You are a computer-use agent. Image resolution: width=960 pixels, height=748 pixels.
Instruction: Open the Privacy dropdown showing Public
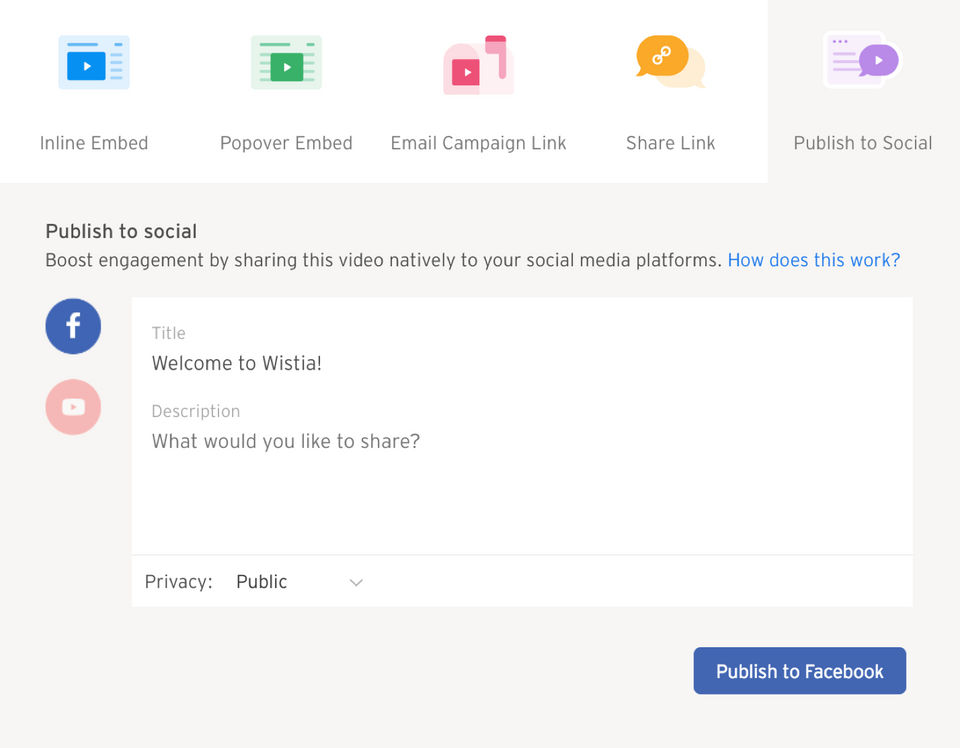coord(298,582)
